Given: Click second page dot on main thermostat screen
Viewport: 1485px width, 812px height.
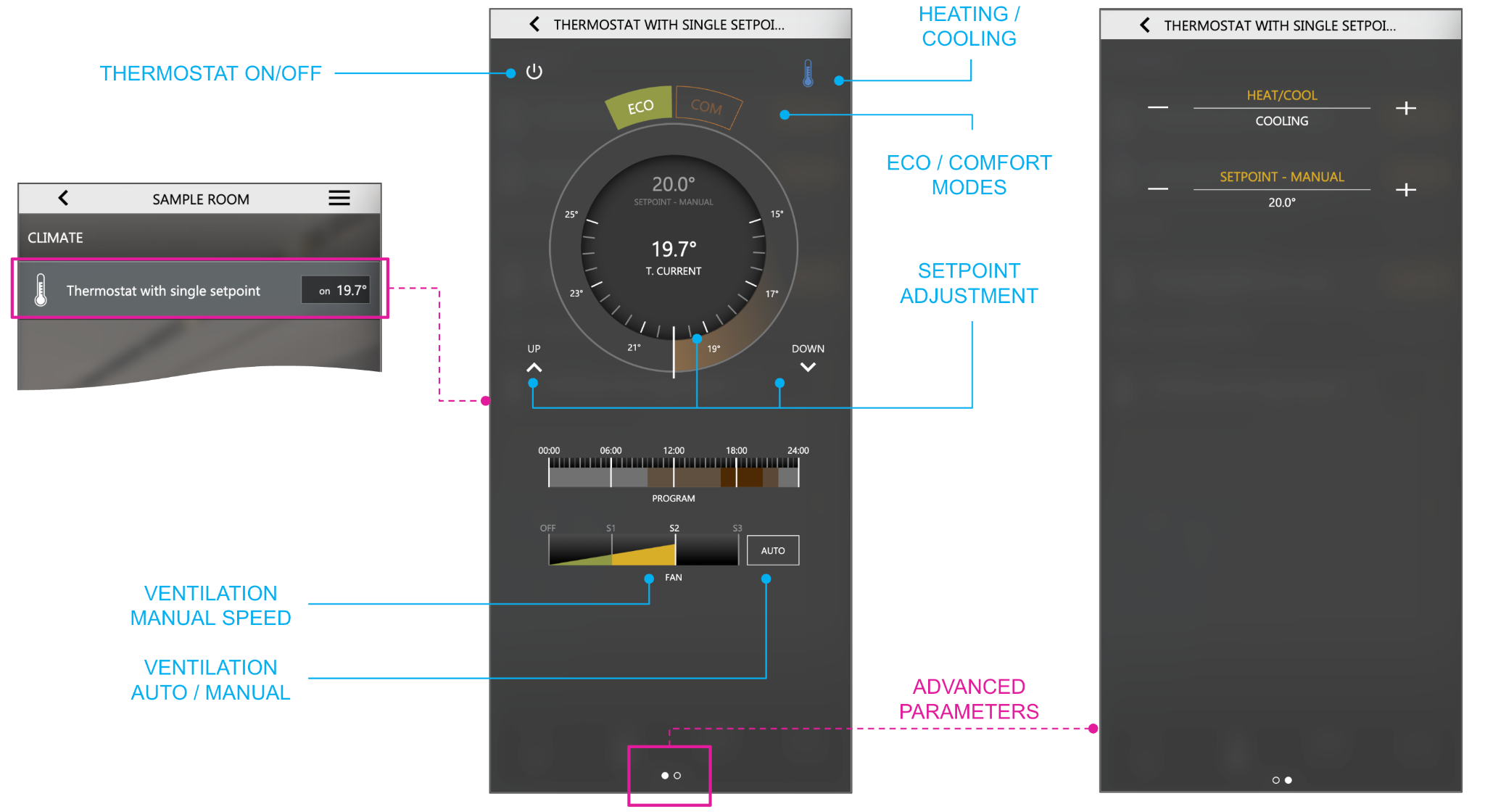Looking at the screenshot, I should [x=677, y=776].
